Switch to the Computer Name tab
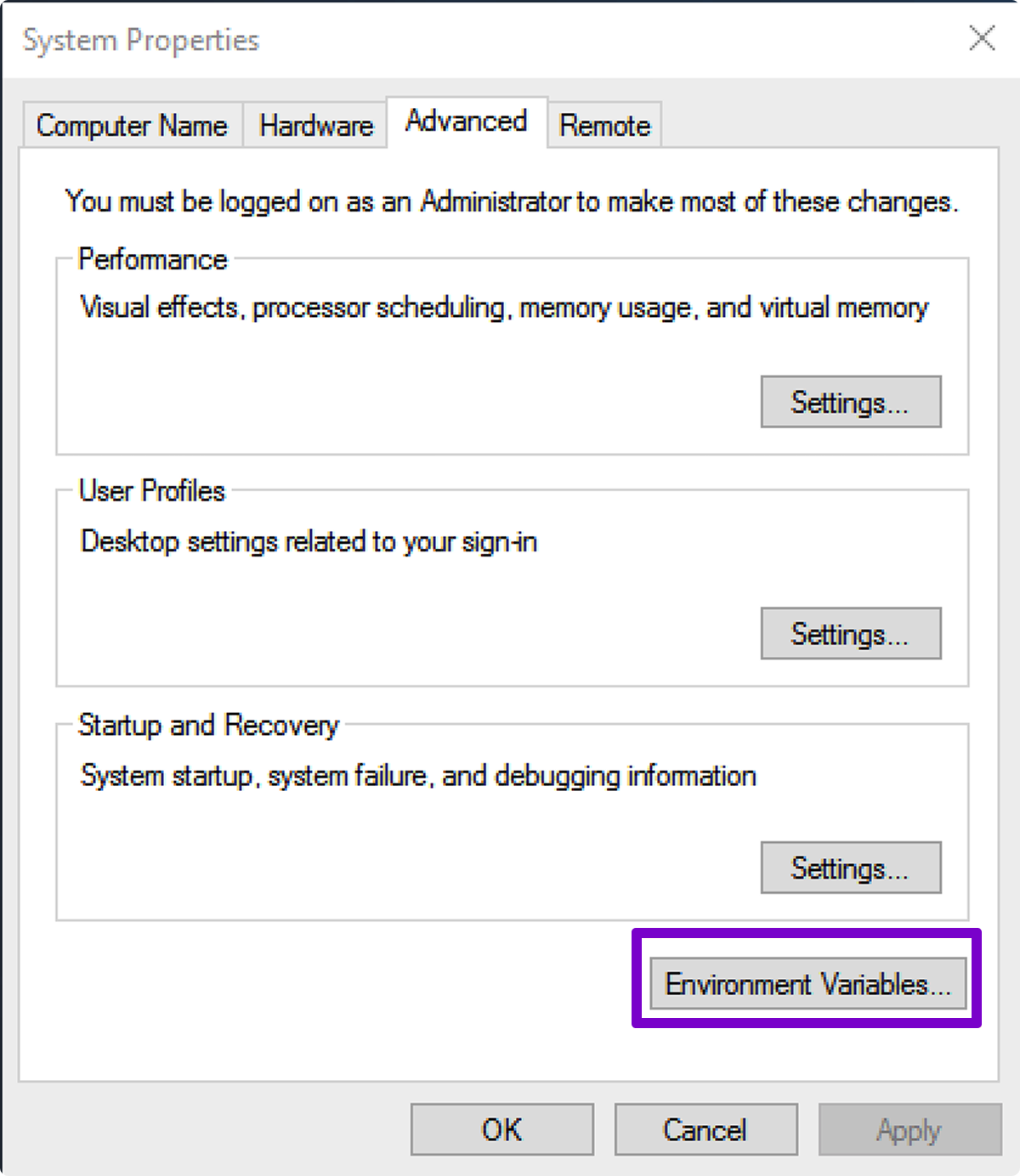 [131, 125]
